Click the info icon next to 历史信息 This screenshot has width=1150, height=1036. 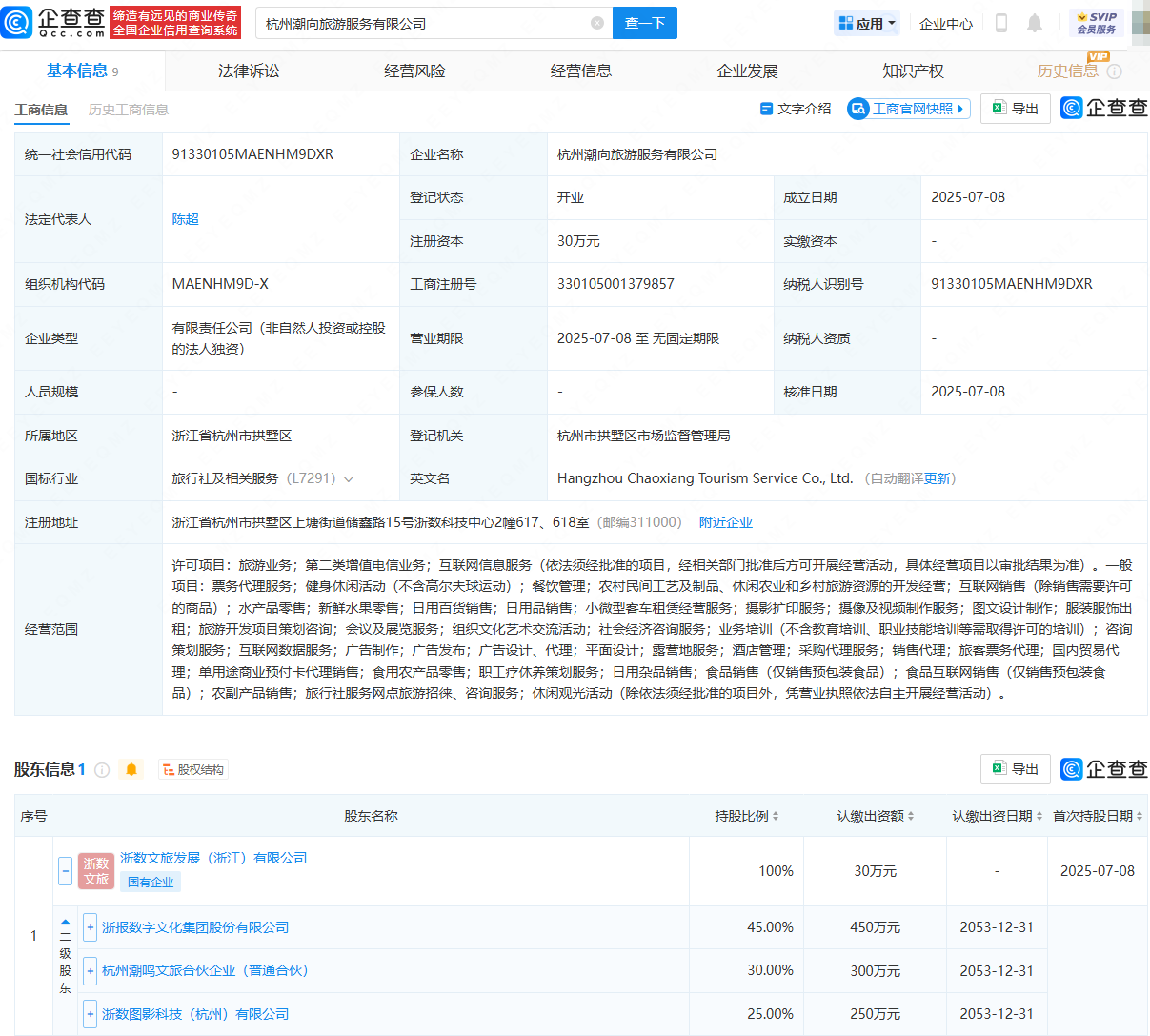pos(1115,71)
